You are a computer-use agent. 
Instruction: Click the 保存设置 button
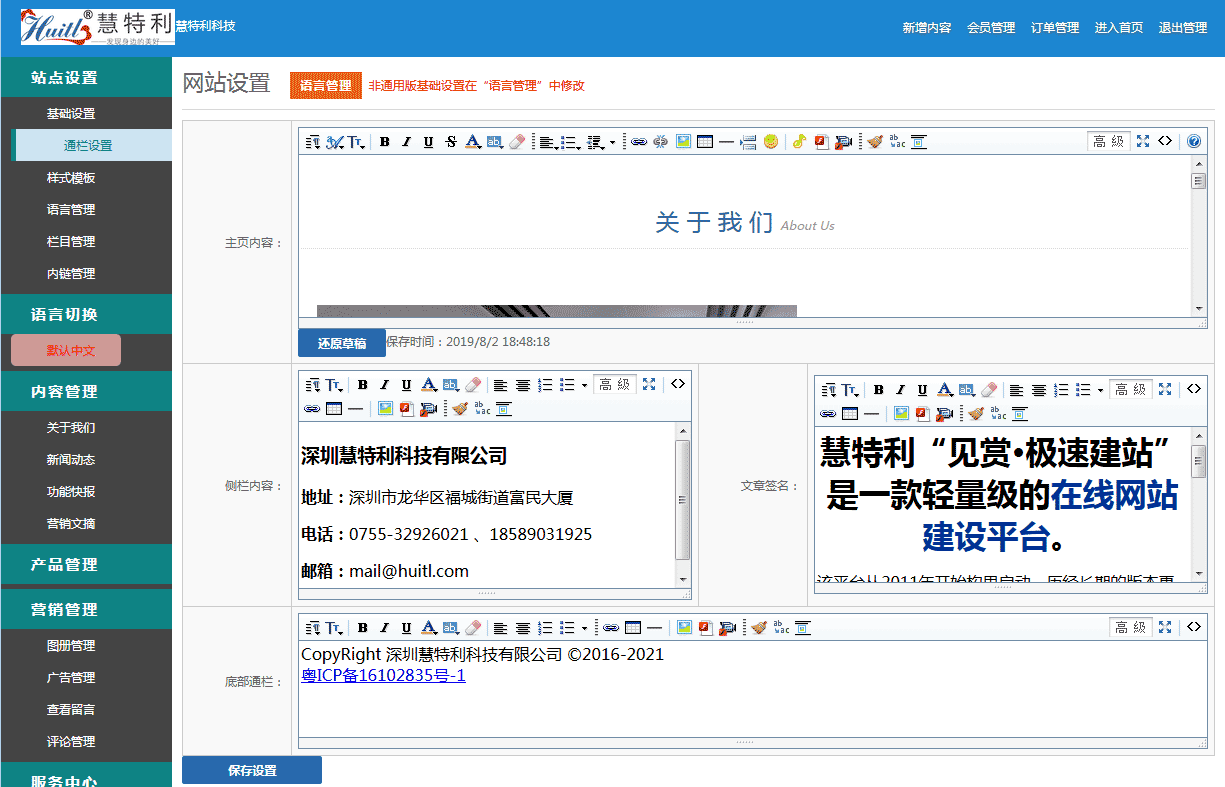pyautogui.click(x=252, y=771)
